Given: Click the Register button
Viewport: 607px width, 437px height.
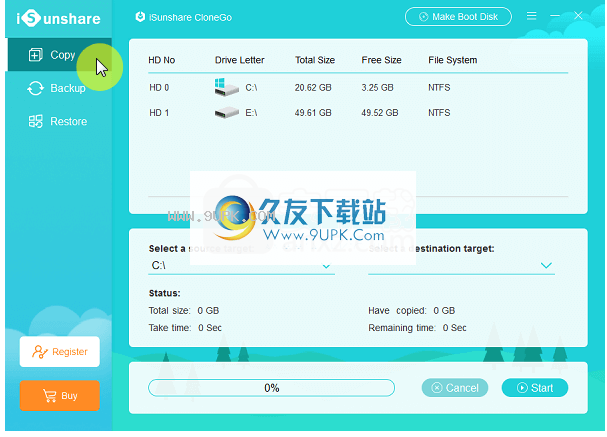Looking at the screenshot, I should pos(60,351).
